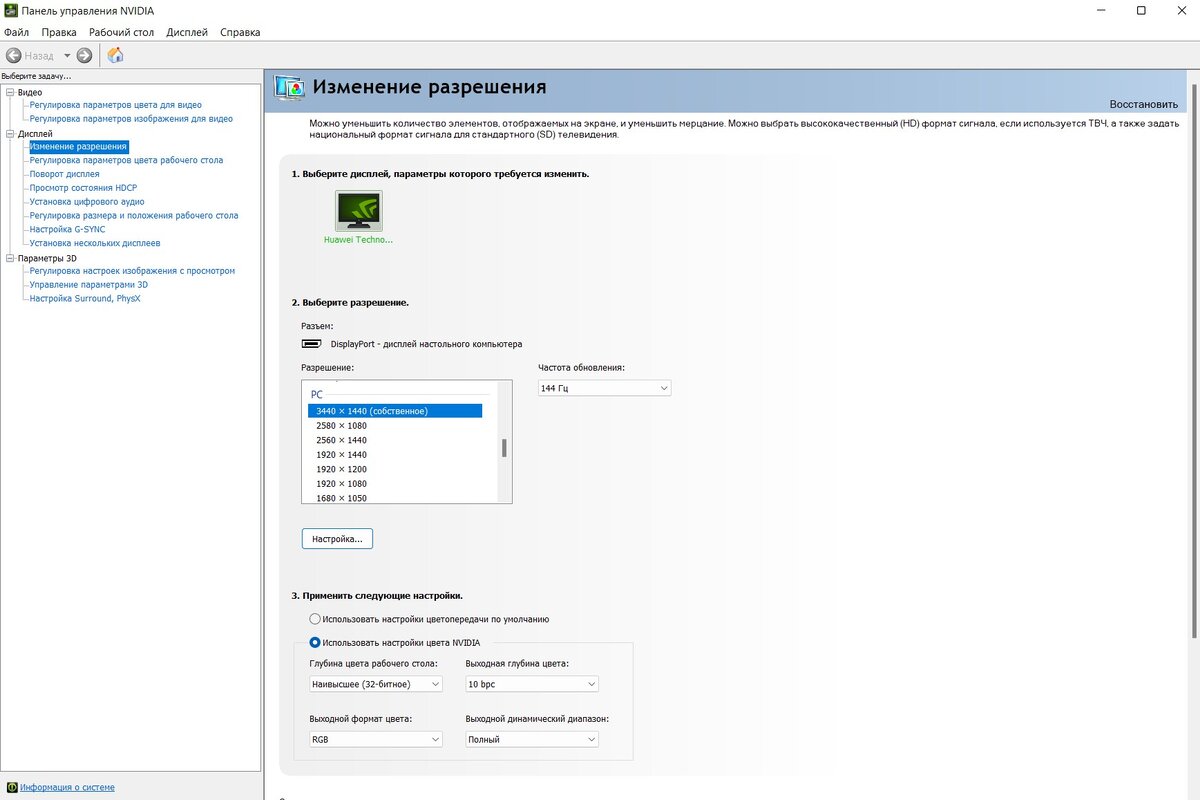Open Поворот дисплея page
The height and width of the screenshot is (800, 1200).
tap(64, 174)
